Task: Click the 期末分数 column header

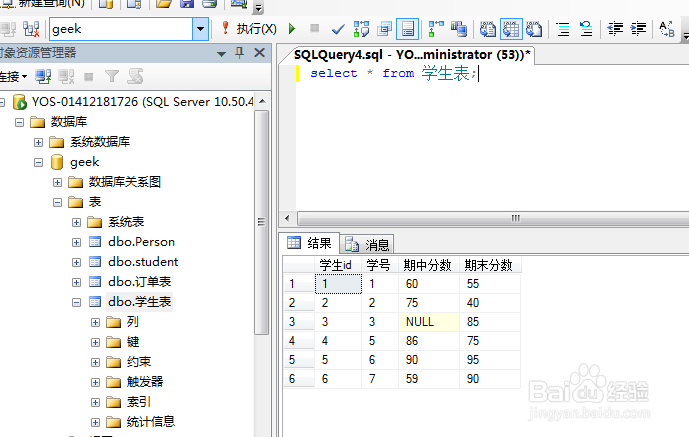Action: pyautogui.click(x=489, y=265)
